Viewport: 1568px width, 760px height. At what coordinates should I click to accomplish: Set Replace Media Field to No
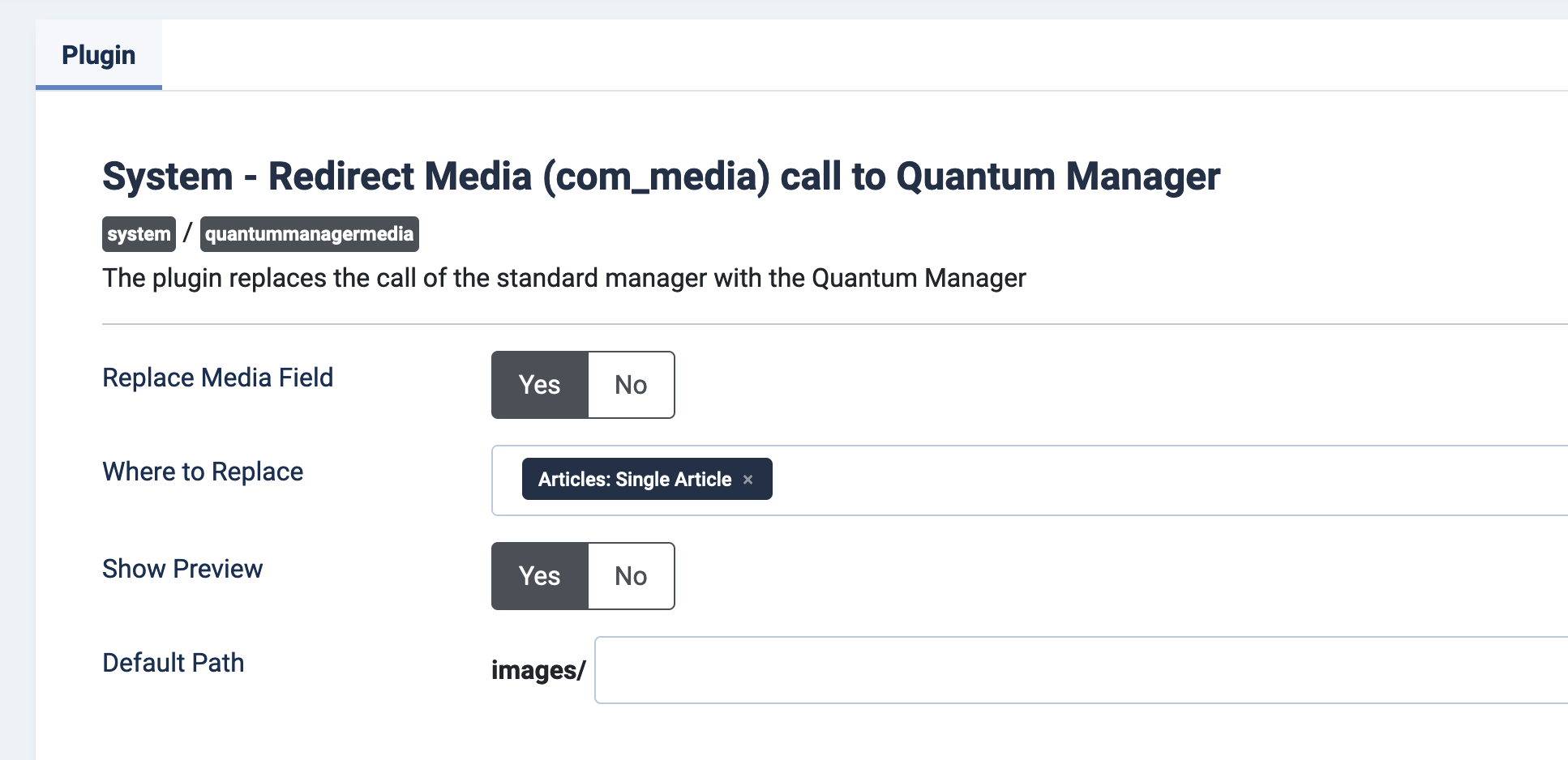[x=631, y=385]
